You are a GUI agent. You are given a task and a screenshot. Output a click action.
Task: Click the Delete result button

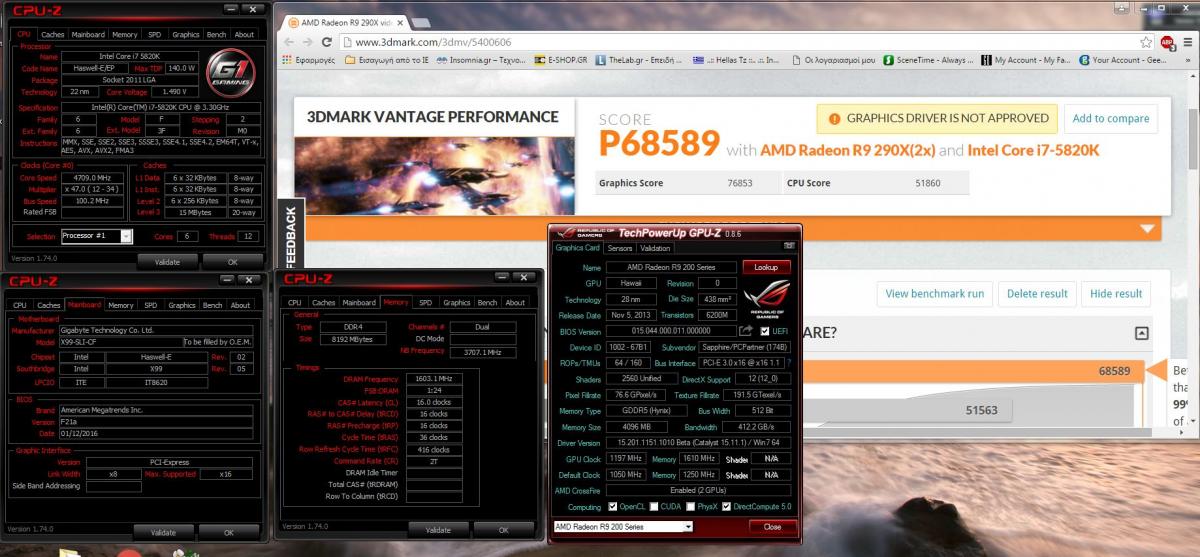point(1037,293)
